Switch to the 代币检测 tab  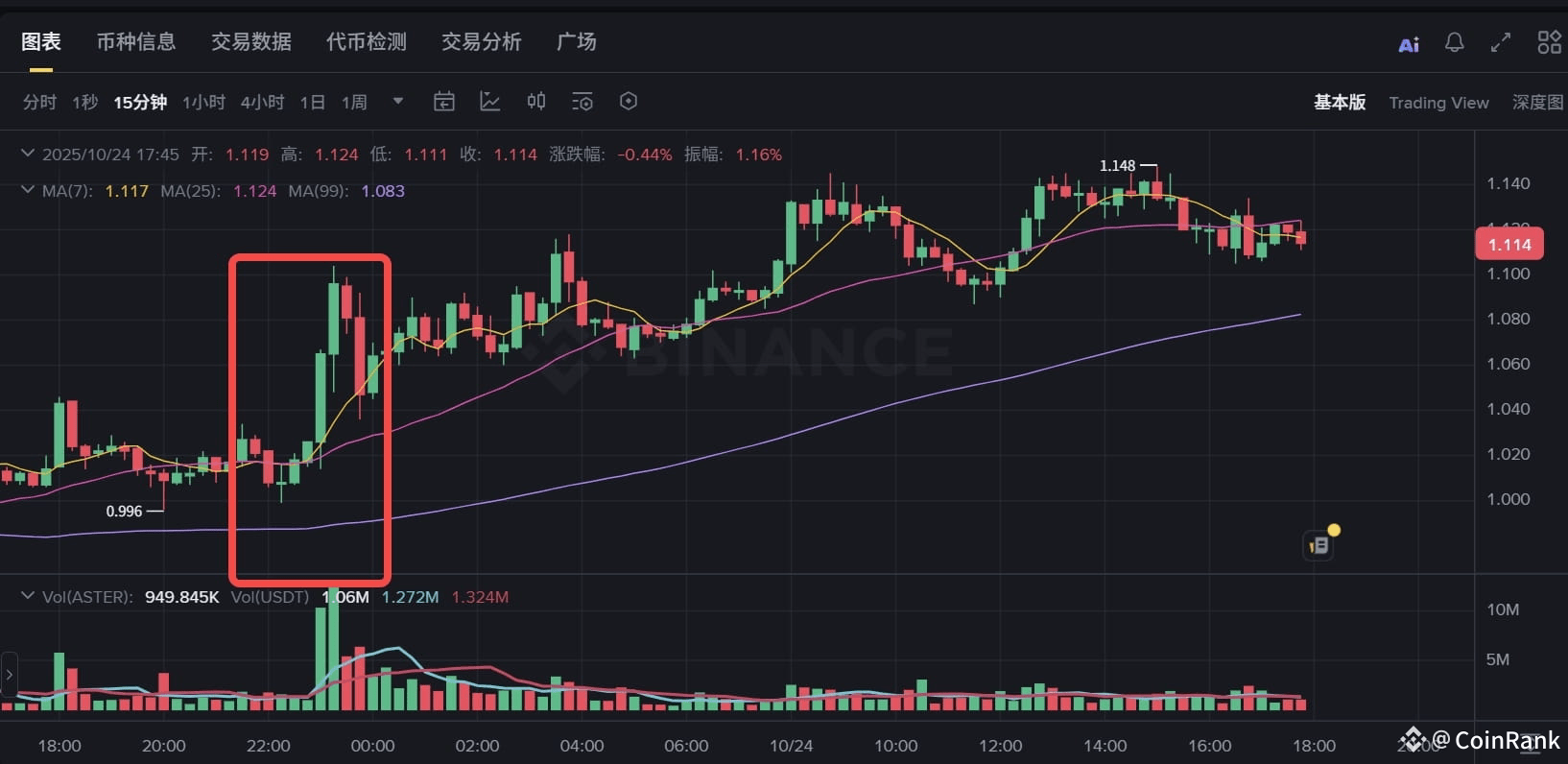tap(367, 42)
